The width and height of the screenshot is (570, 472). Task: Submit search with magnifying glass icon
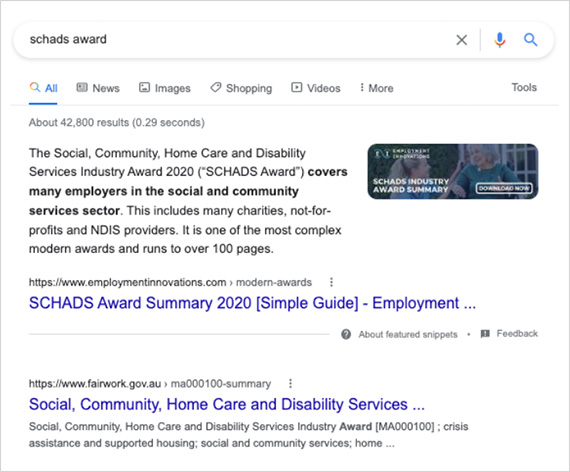coord(530,39)
